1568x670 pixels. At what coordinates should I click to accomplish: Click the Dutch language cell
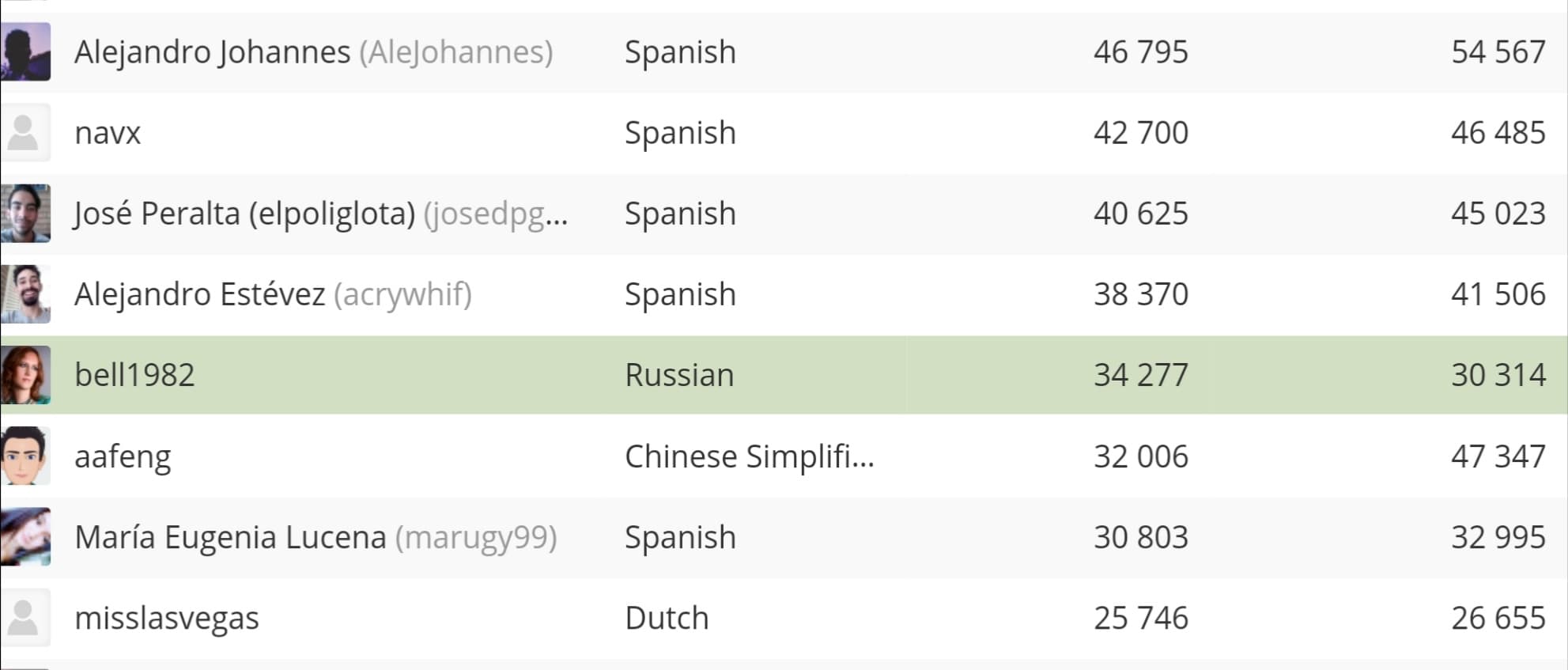click(x=667, y=618)
